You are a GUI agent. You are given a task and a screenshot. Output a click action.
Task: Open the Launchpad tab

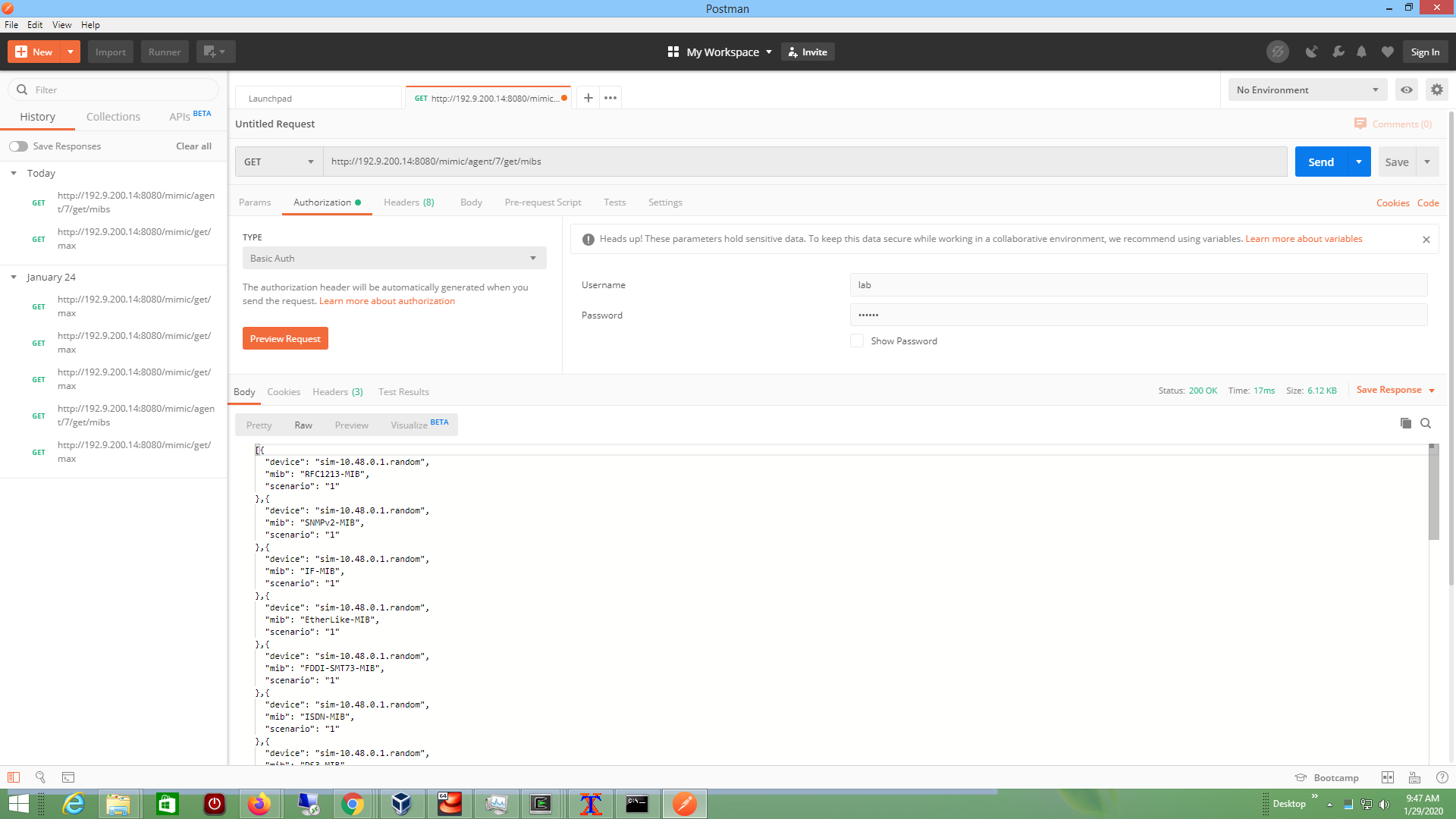tap(318, 99)
